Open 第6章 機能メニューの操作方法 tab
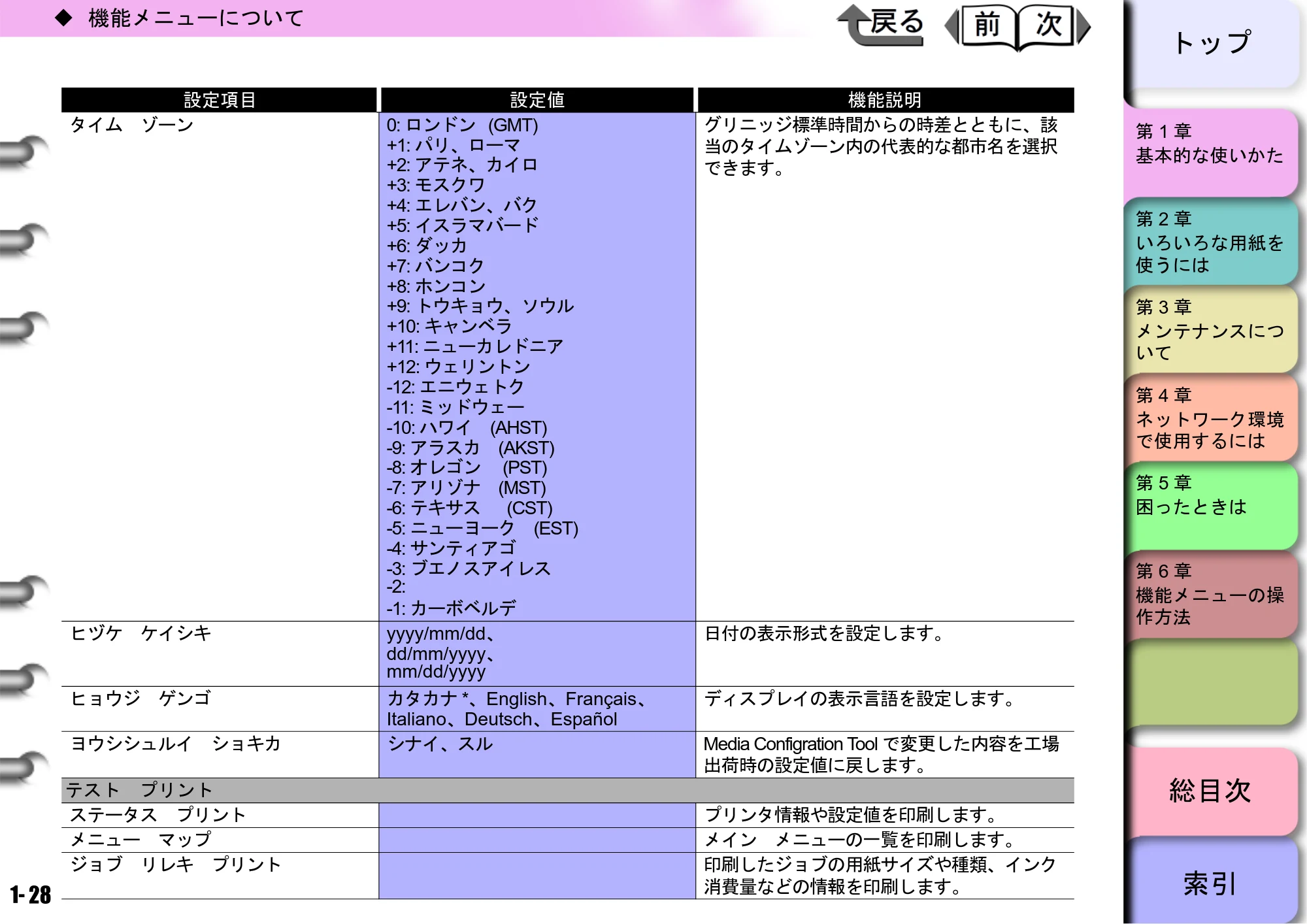The width and height of the screenshot is (1307, 924). coord(1210,595)
